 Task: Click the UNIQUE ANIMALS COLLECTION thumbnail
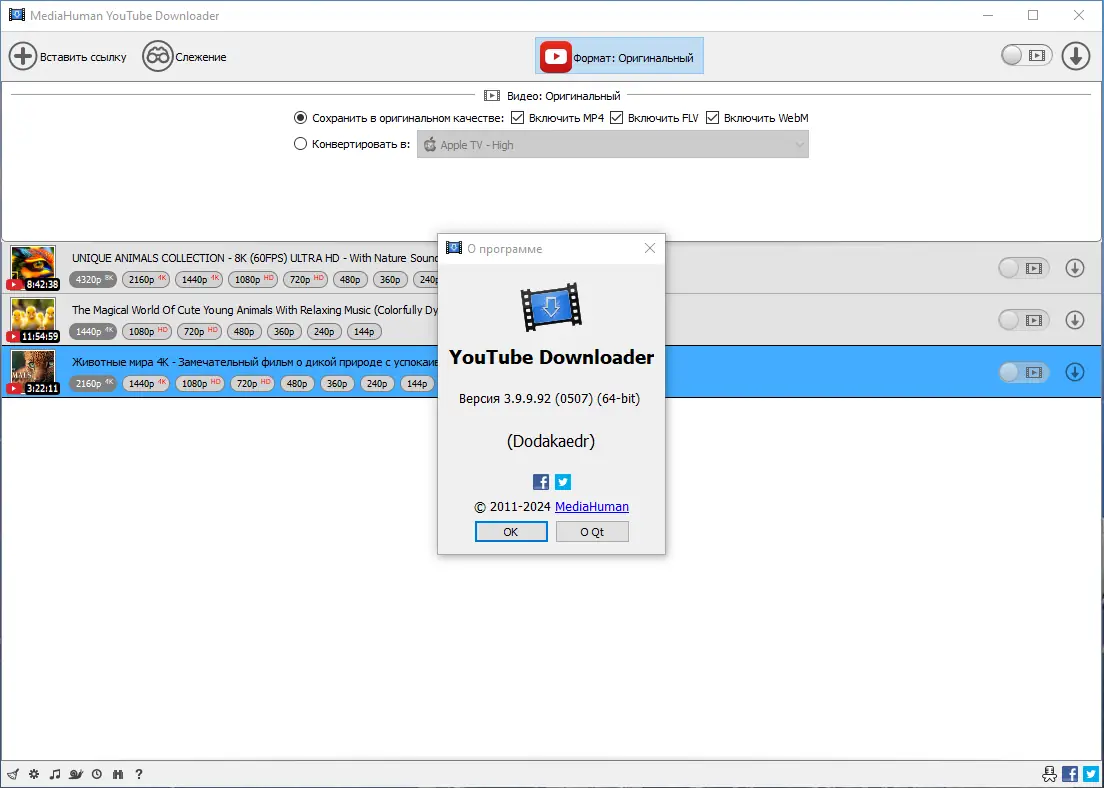tap(33, 268)
